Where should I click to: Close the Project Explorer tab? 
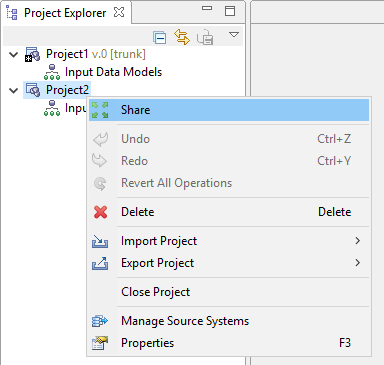(x=119, y=12)
